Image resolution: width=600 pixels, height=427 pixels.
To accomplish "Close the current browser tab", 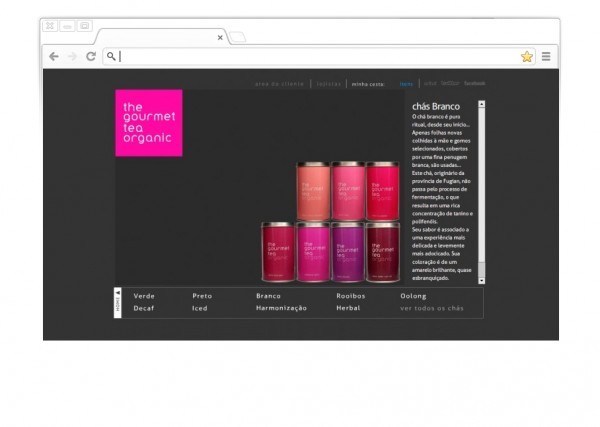I will coord(220,38).
